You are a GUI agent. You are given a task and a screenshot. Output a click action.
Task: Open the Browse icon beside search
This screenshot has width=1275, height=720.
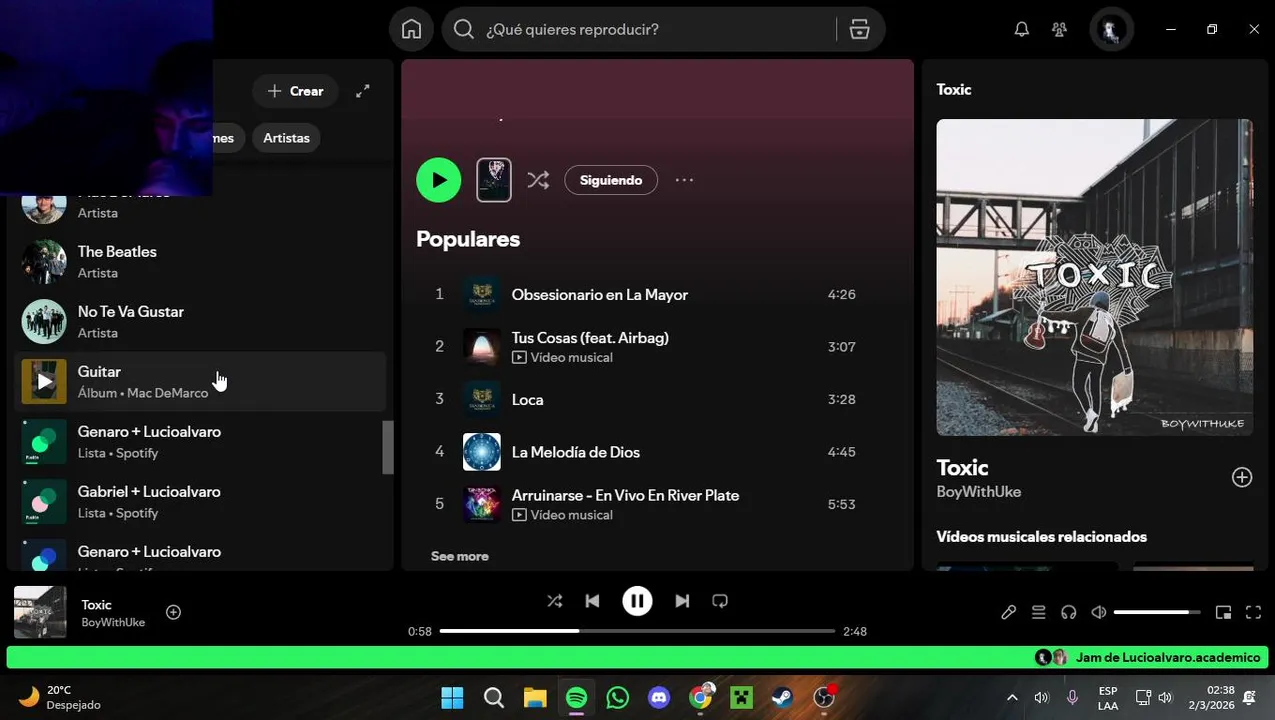click(860, 30)
